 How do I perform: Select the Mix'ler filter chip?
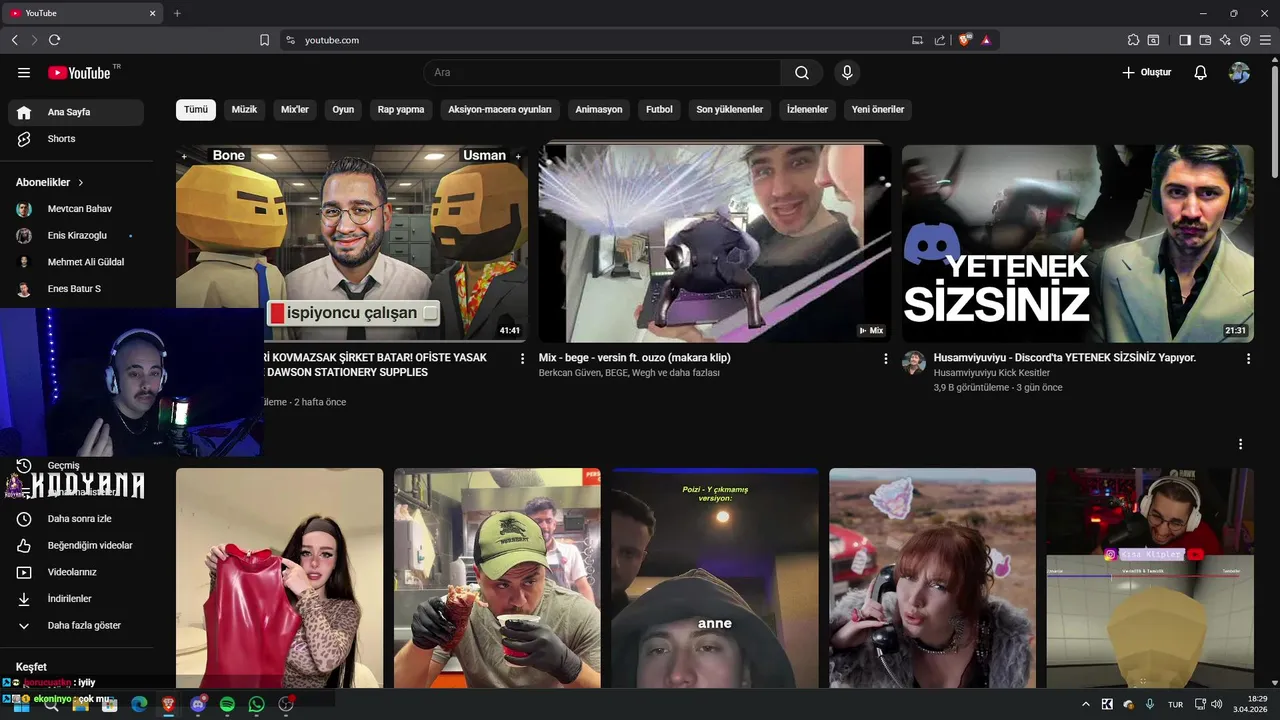point(295,109)
